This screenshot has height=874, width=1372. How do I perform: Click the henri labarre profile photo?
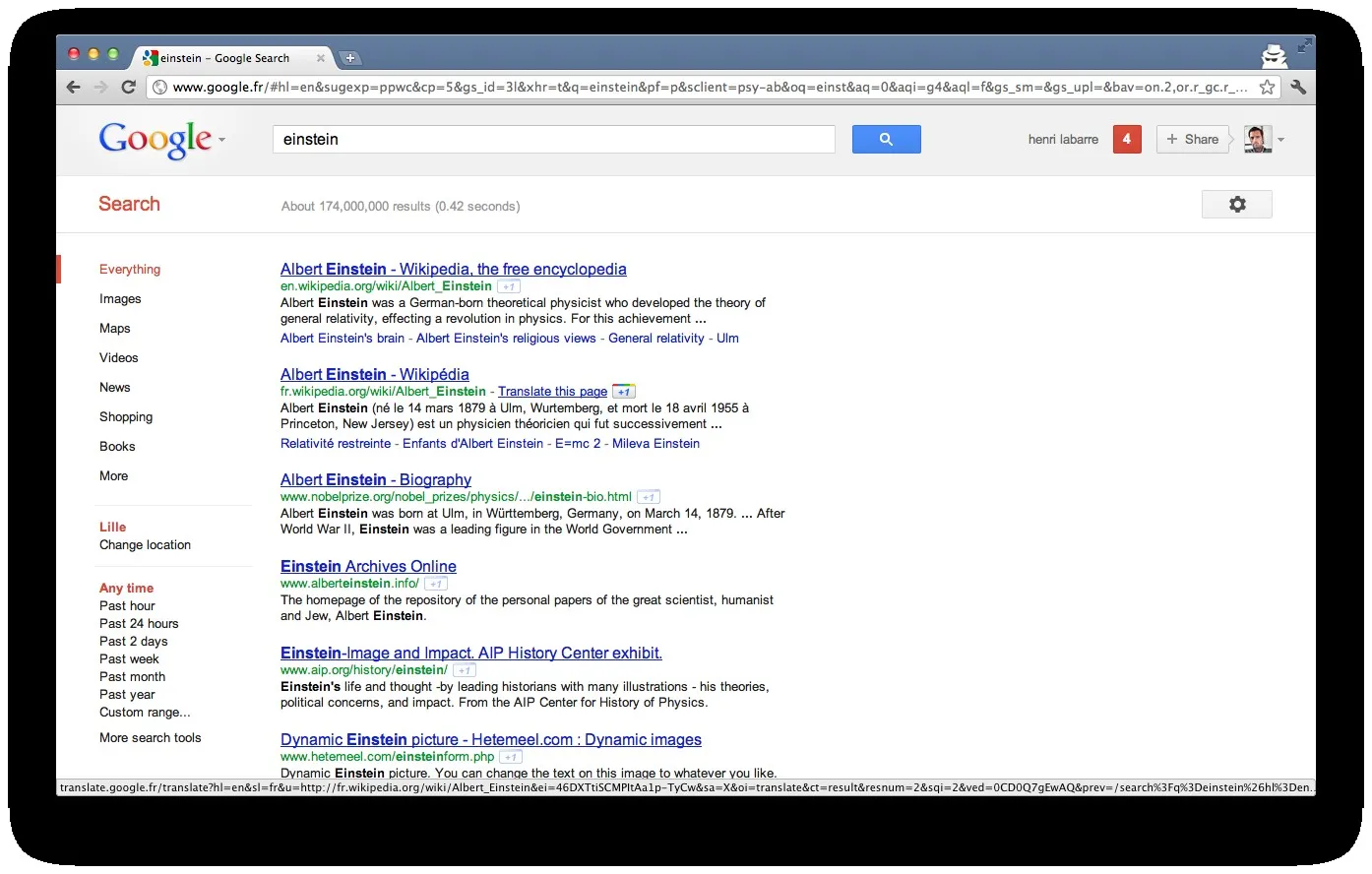[1258, 139]
